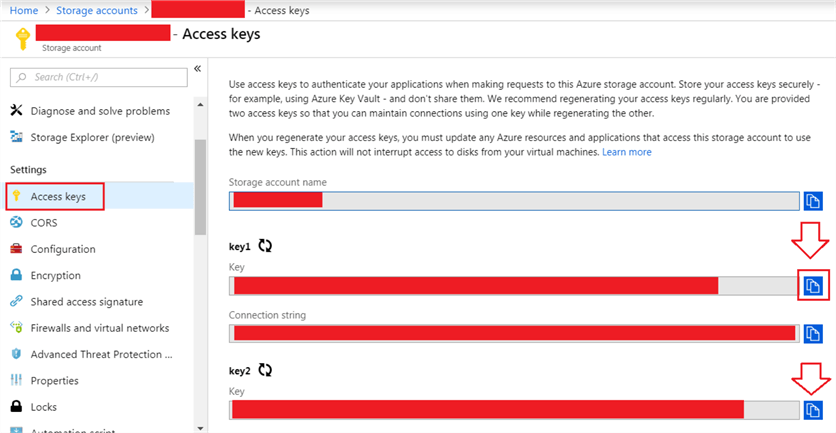Copy the key1 Key value

[813, 287]
